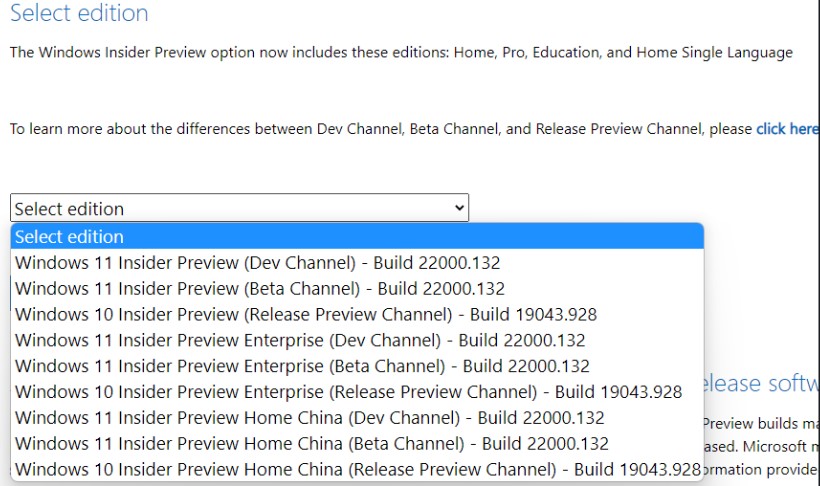Choose Windows 10 Home China (Release Preview Channel)
The width and height of the screenshot is (820, 486).
(x=357, y=469)
